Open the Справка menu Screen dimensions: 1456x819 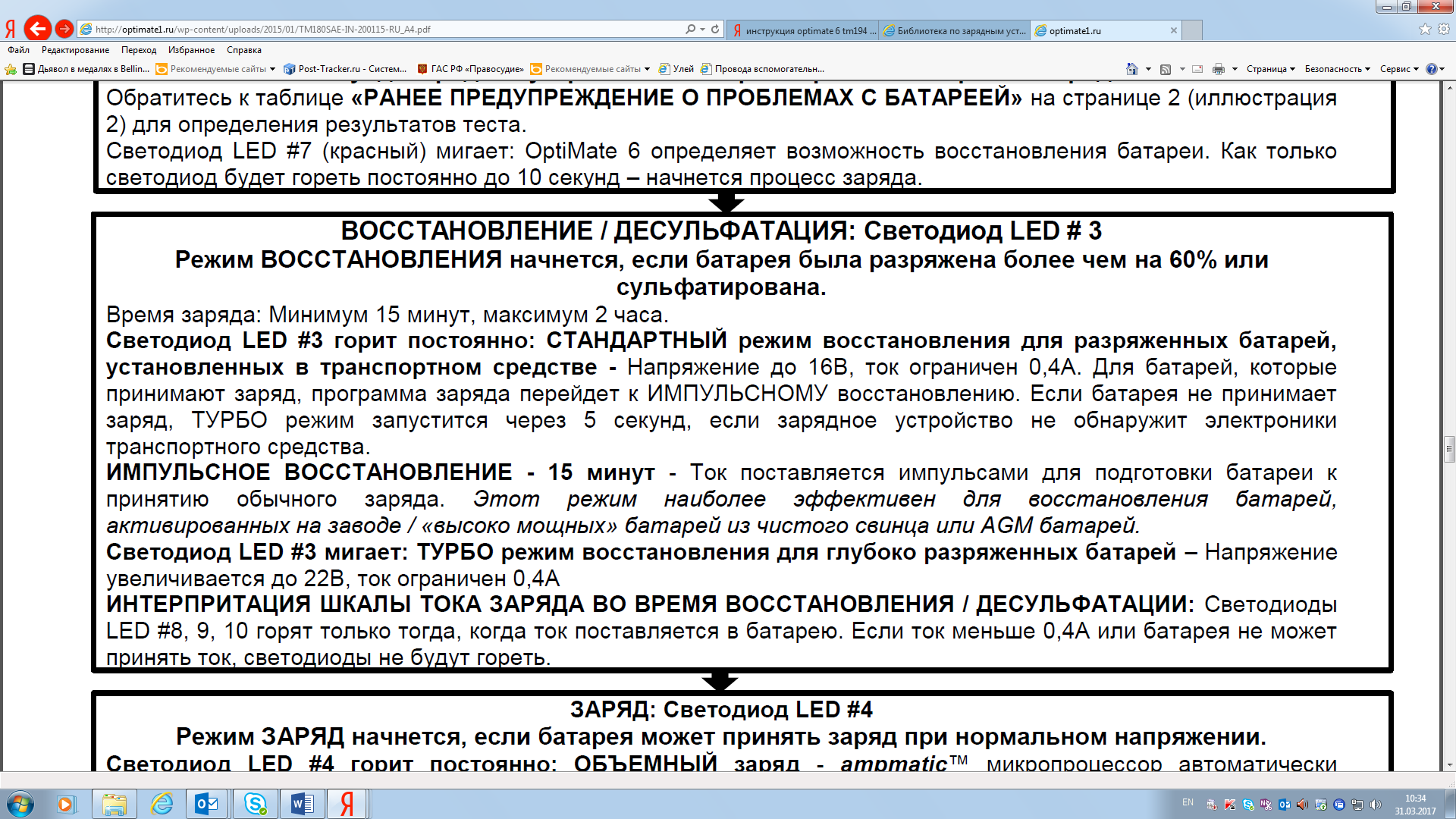[243, 50]
